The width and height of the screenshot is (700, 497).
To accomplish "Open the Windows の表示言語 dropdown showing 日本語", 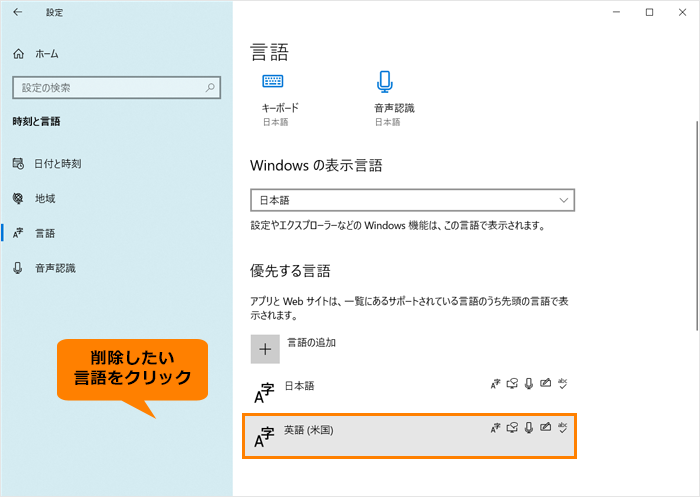I will click(412, 200).
